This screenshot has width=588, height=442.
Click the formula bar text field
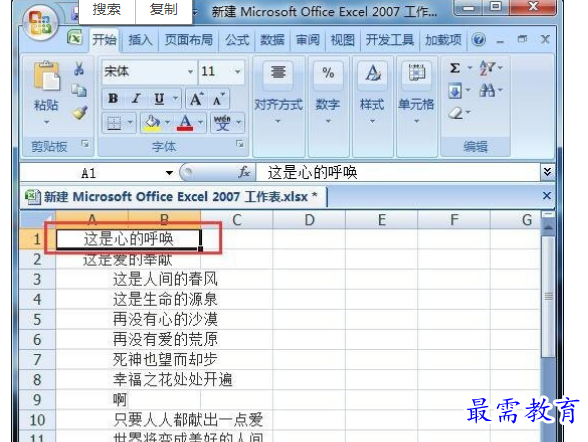[398, 172]
